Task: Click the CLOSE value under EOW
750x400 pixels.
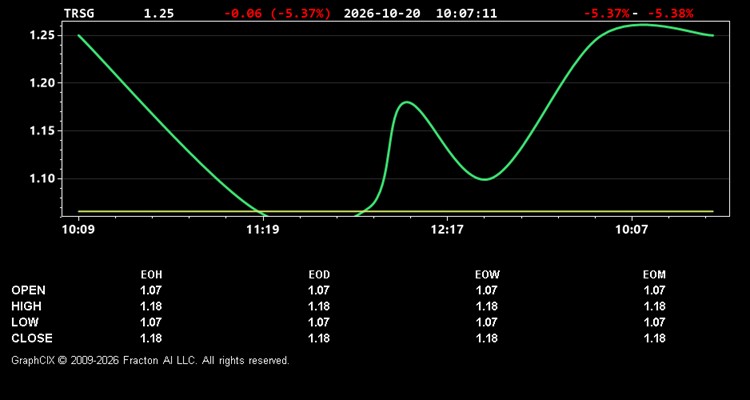Action: (487, 338)
